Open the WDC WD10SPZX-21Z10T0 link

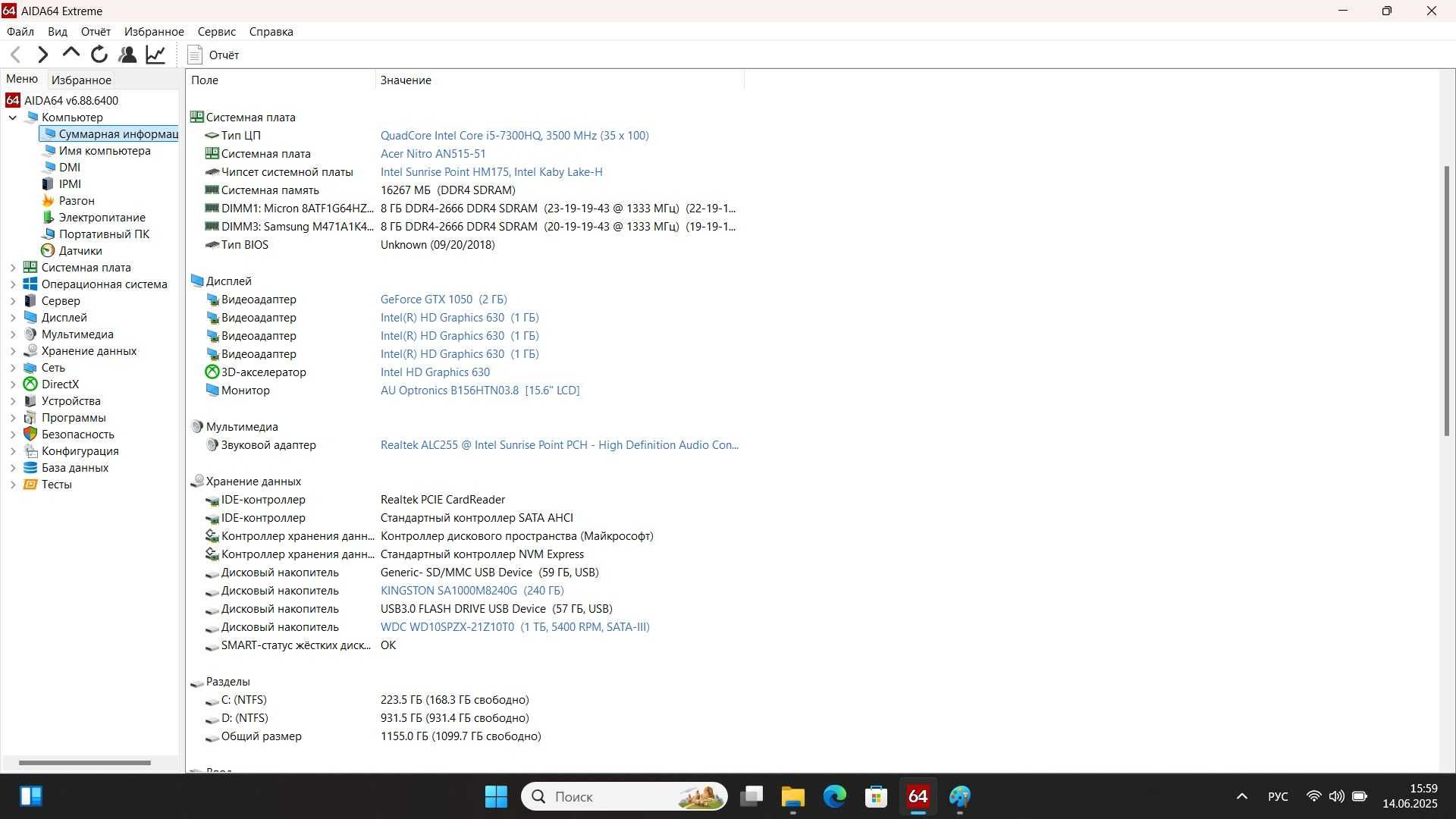coord(515,627)
